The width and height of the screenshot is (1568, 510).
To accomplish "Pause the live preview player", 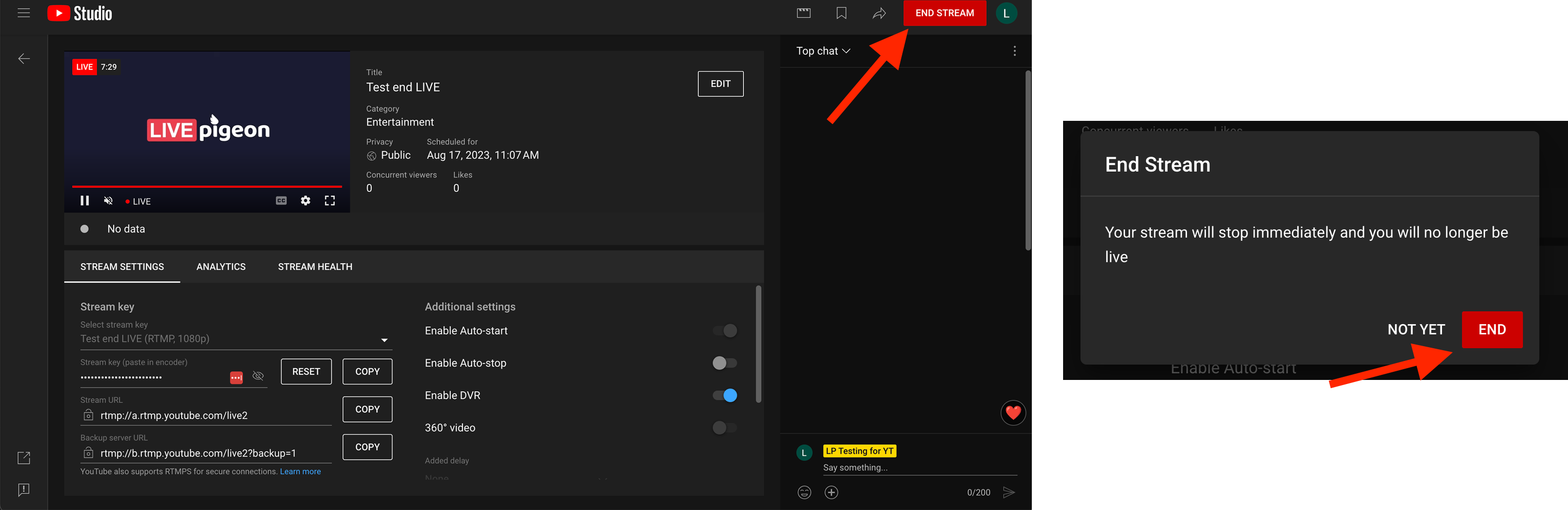I will (x=84, y=201).
